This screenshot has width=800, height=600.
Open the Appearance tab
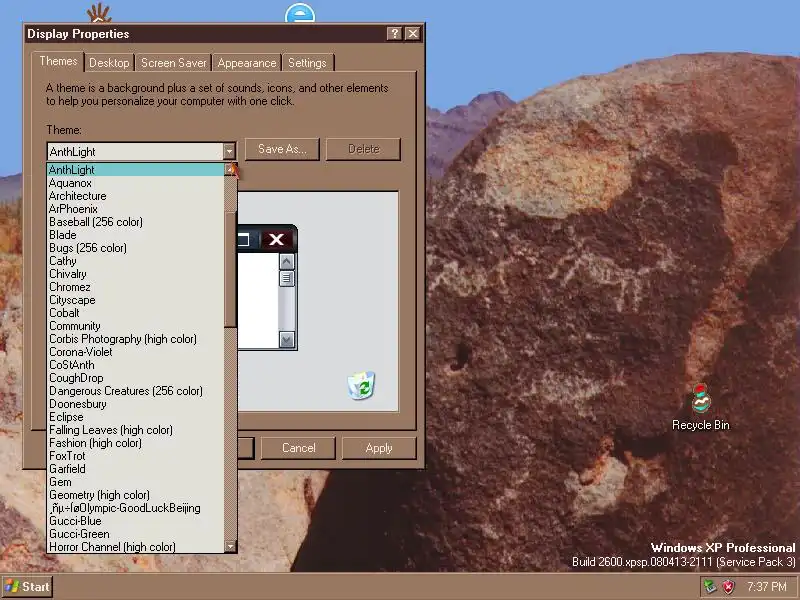pos(246,63)
